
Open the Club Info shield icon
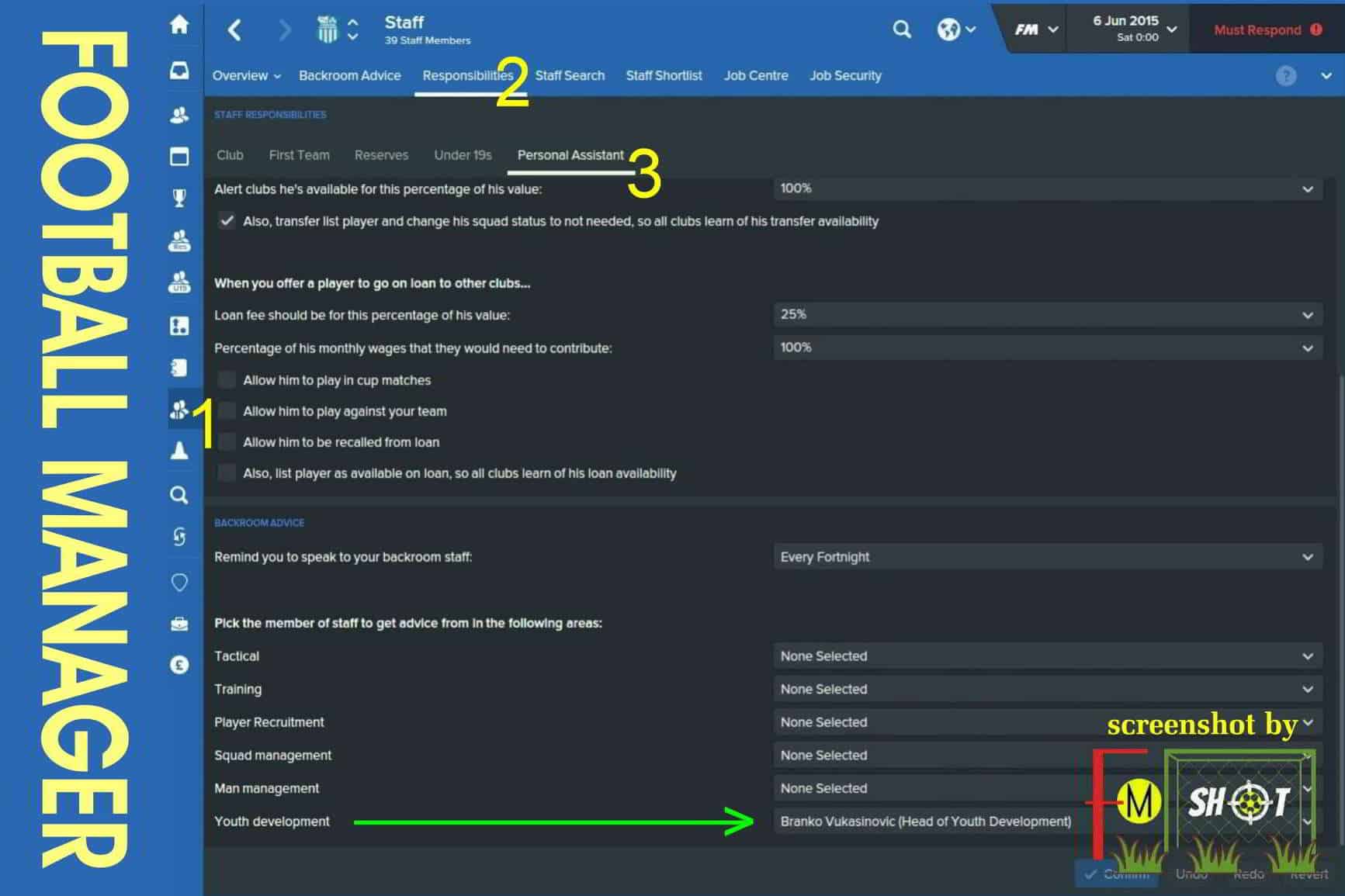pos(179,582)
